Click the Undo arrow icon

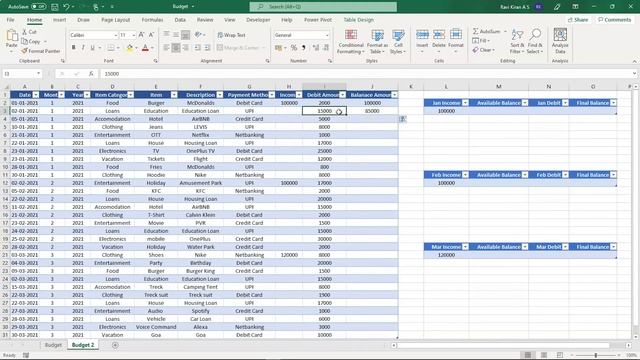pyautogui.click(x=67, y=7)
